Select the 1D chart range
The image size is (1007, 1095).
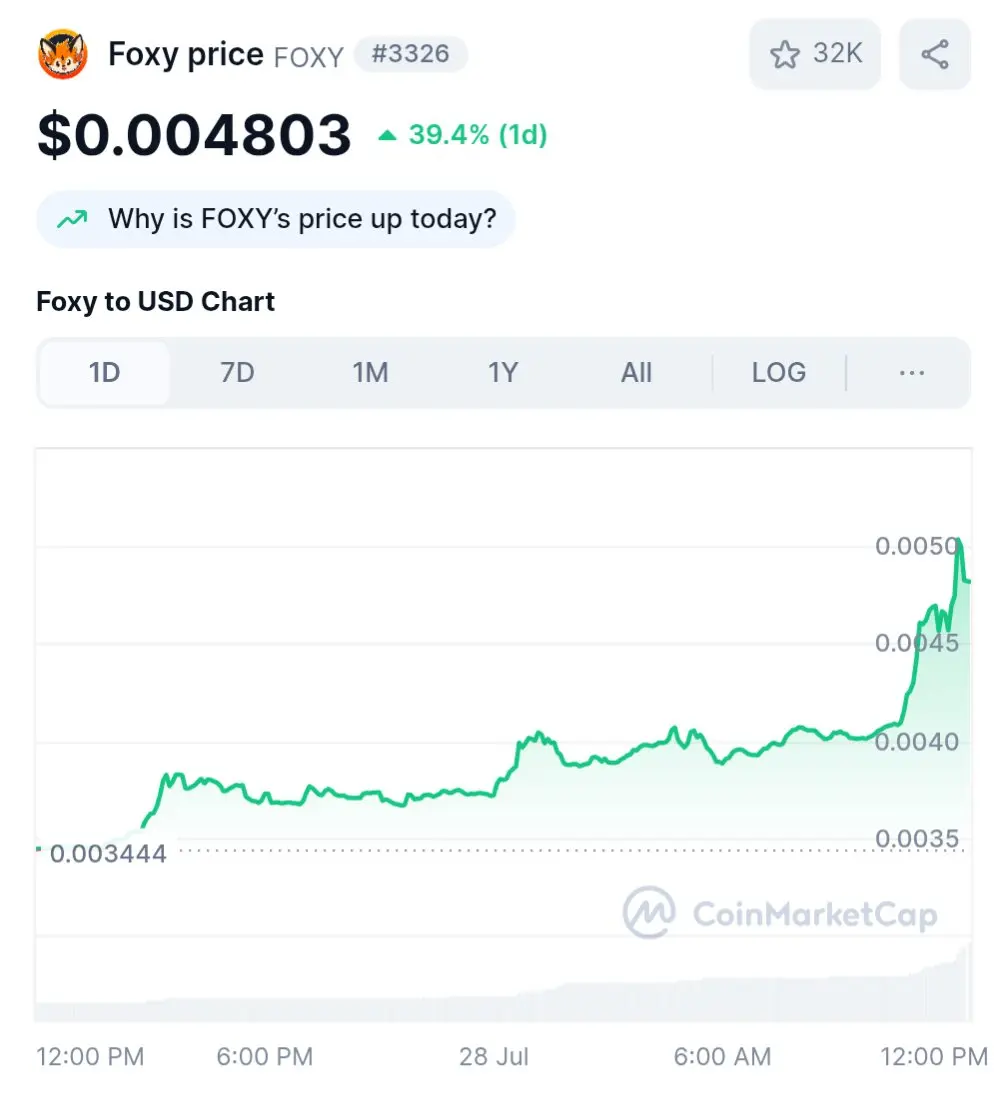point(104,373)
